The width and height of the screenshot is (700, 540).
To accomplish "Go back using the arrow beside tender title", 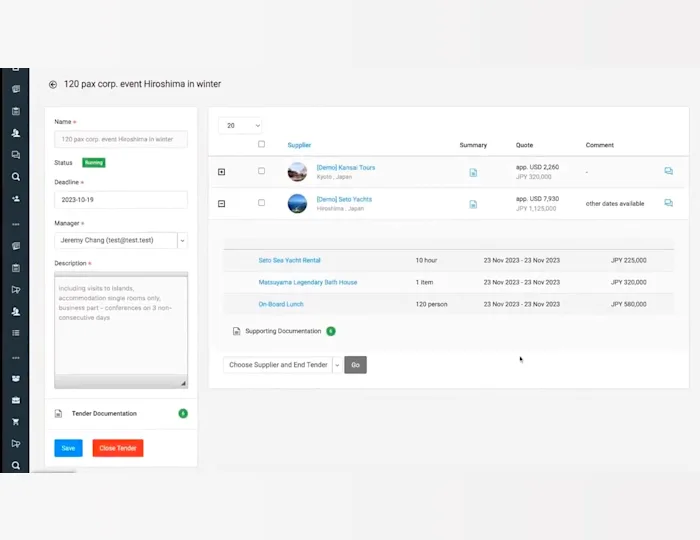I will pyautogui.click(x=53, y=84).
